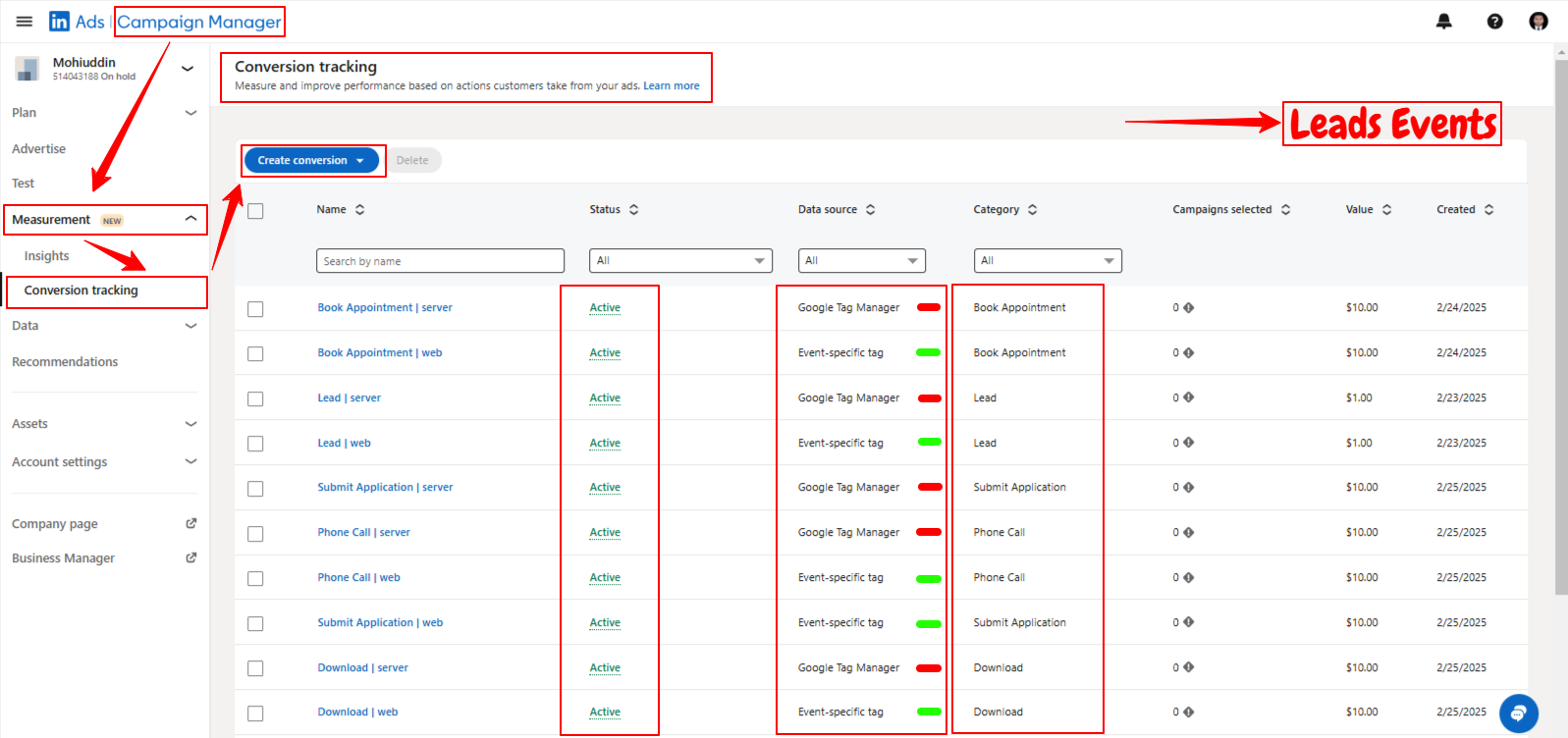Open the help question mark icon
The image size is (1568, 738).
point(1494,22)
